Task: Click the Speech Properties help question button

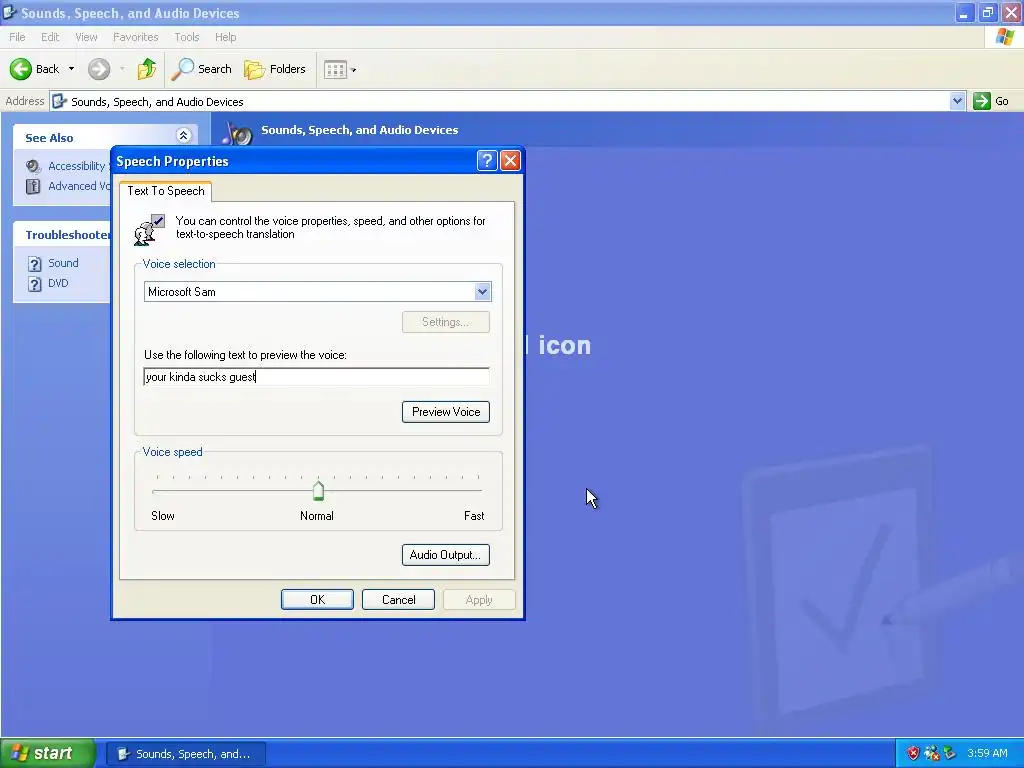Action: [487, 161]
